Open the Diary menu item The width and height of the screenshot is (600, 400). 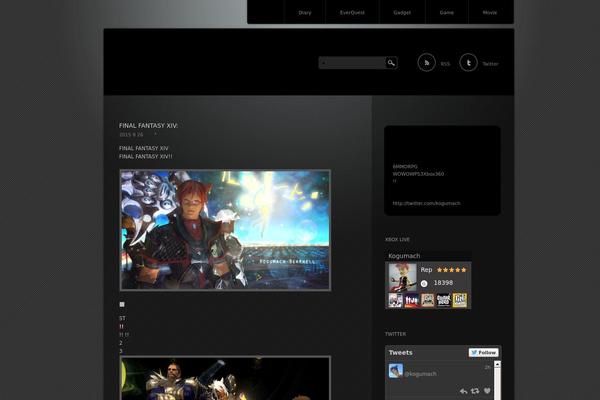pyautogui.click(x=305, y=13)
